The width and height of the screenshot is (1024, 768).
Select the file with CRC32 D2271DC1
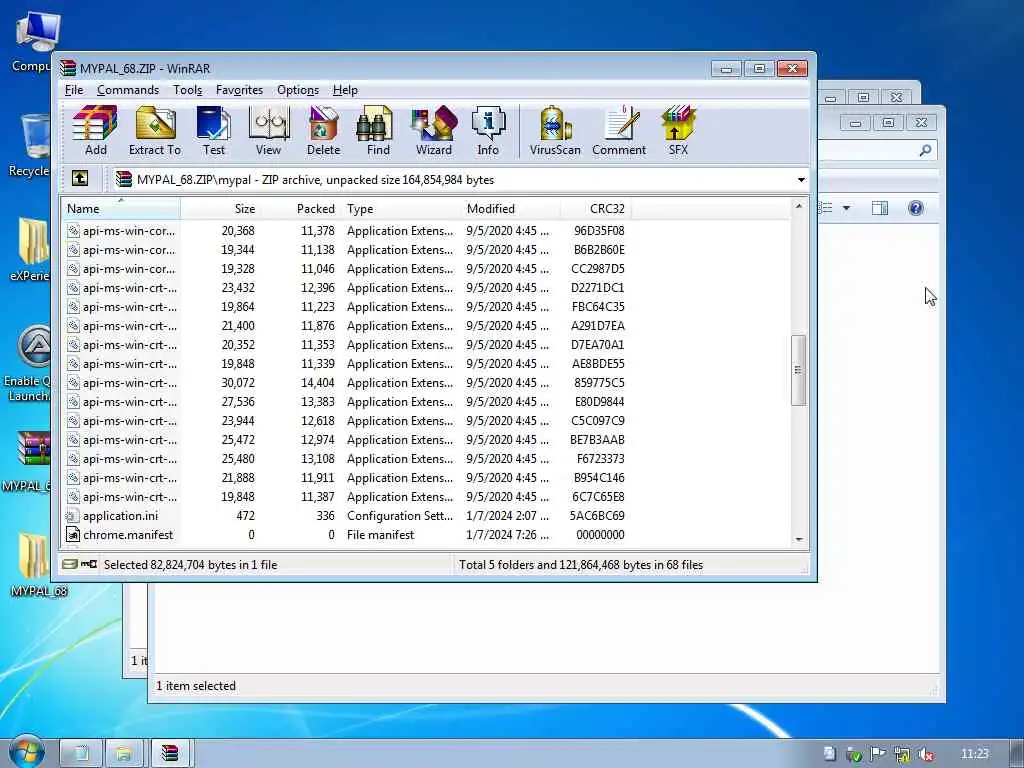[x=346, y=287]
